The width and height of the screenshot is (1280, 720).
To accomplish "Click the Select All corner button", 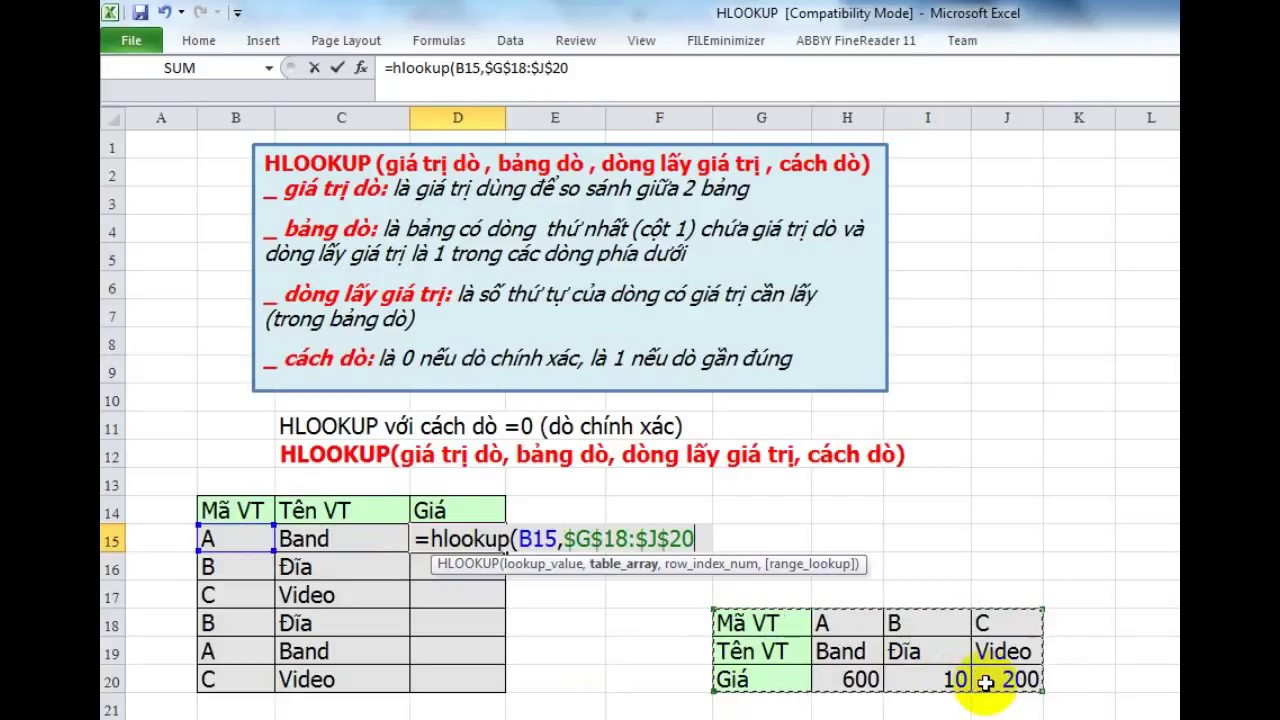I will (x=113, y=118).
